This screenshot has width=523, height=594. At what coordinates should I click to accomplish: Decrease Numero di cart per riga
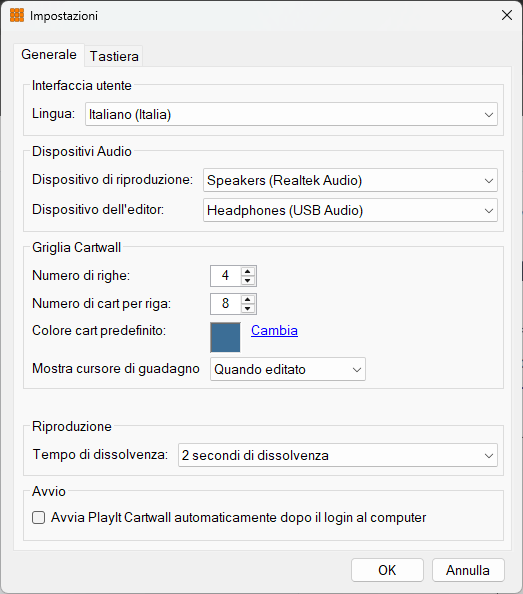pyautogui.click(x=248, y=308)
